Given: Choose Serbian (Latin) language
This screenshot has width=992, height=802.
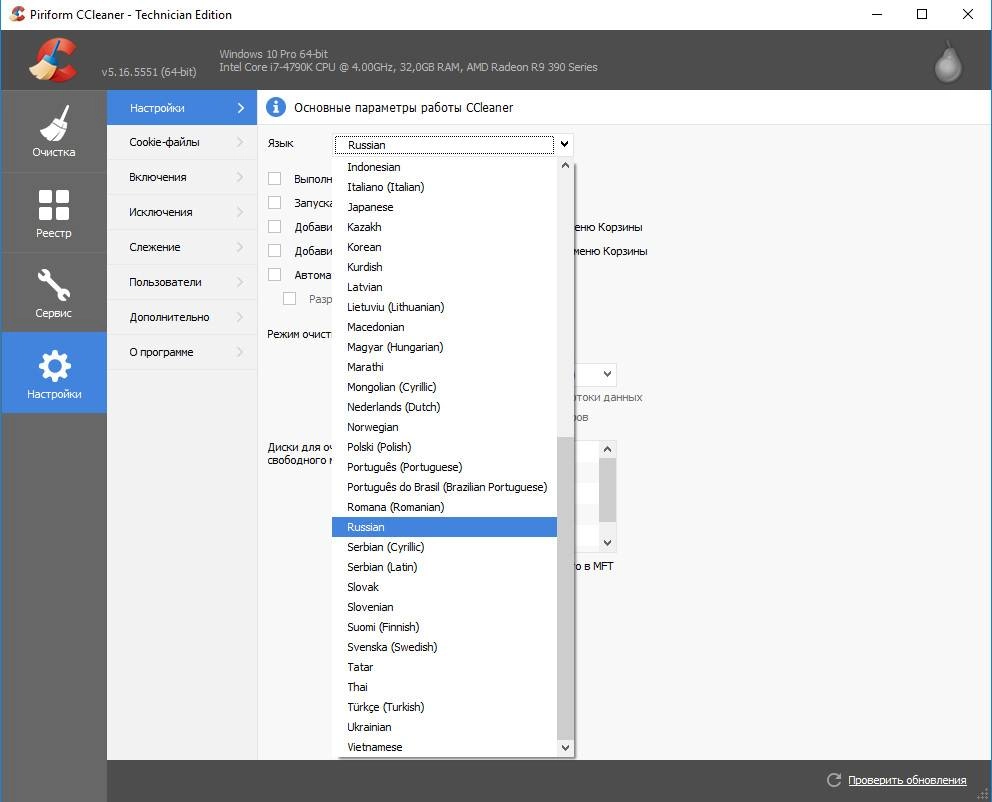Looking at the screenshot, I should click(x=444, y=567).
